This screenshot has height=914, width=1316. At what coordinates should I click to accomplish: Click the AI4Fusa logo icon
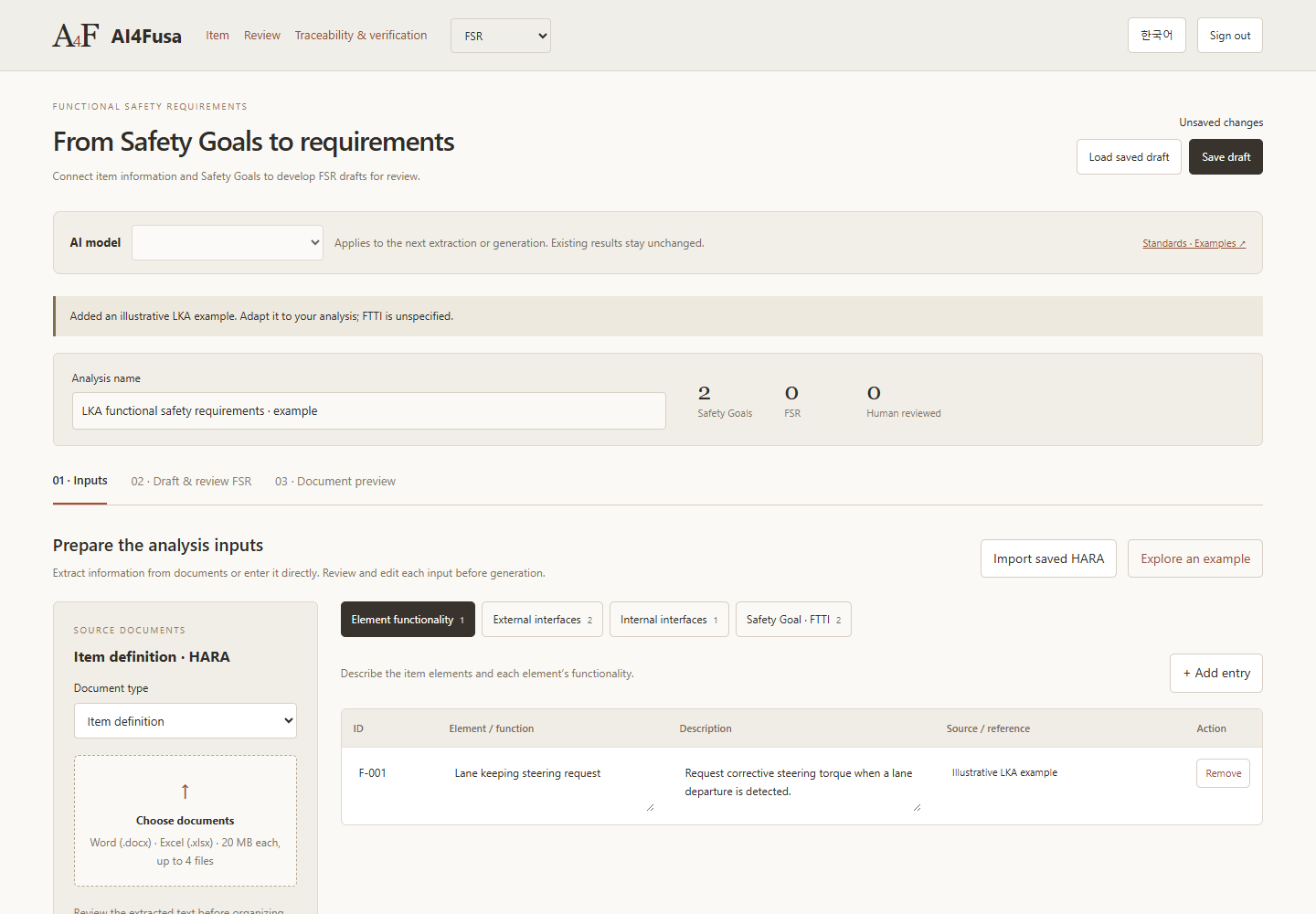tap(76, 36)
